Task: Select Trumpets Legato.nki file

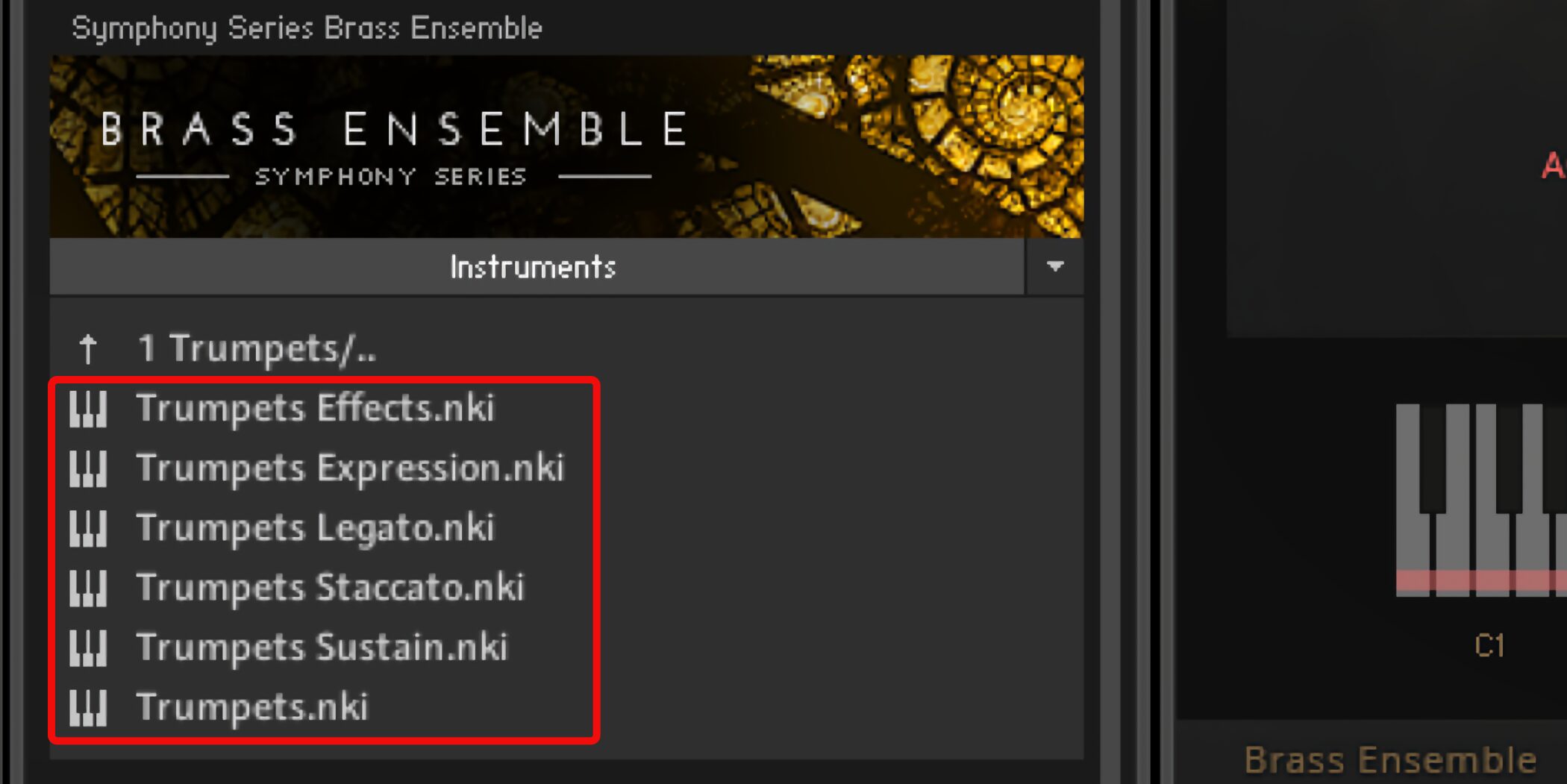Action: (315, 528)
